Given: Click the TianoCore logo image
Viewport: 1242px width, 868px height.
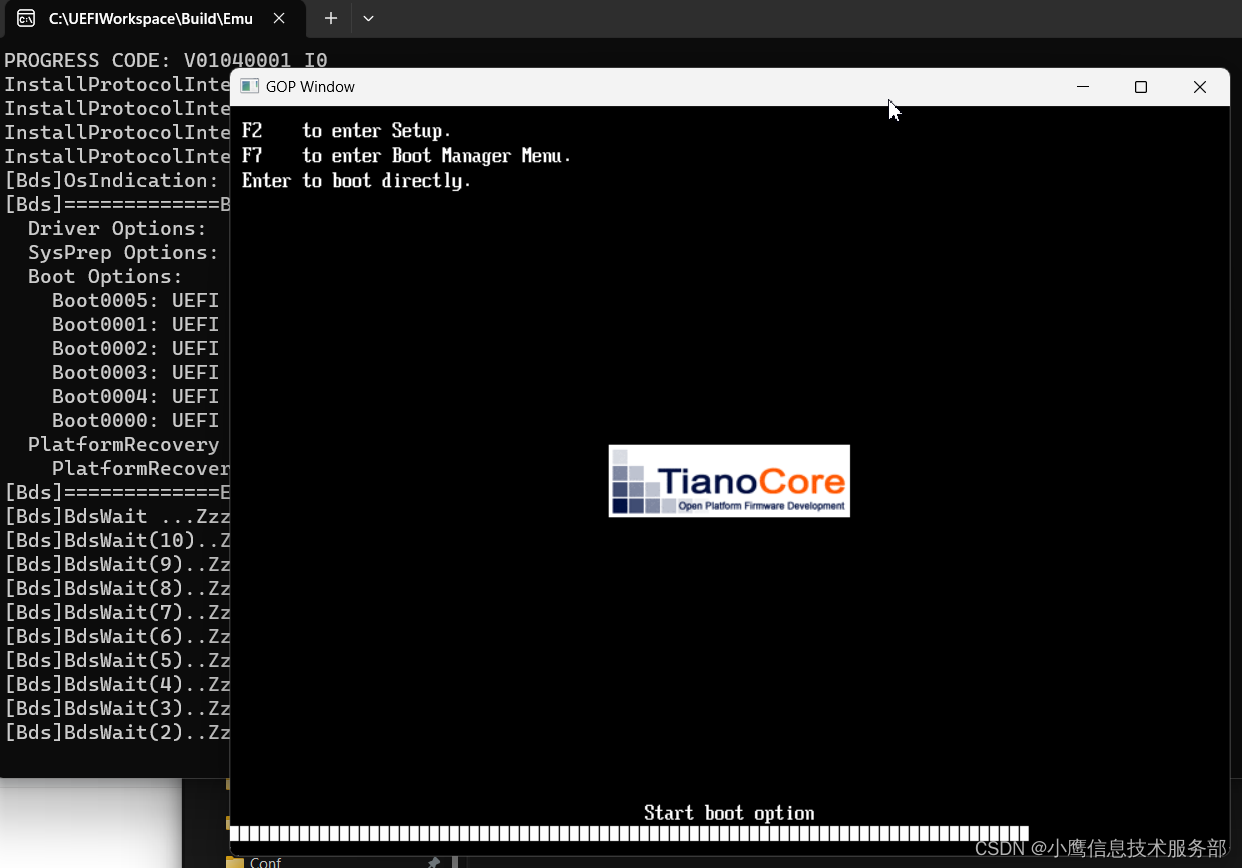Looking at the screenshot, I should click(x=729, y=481).
